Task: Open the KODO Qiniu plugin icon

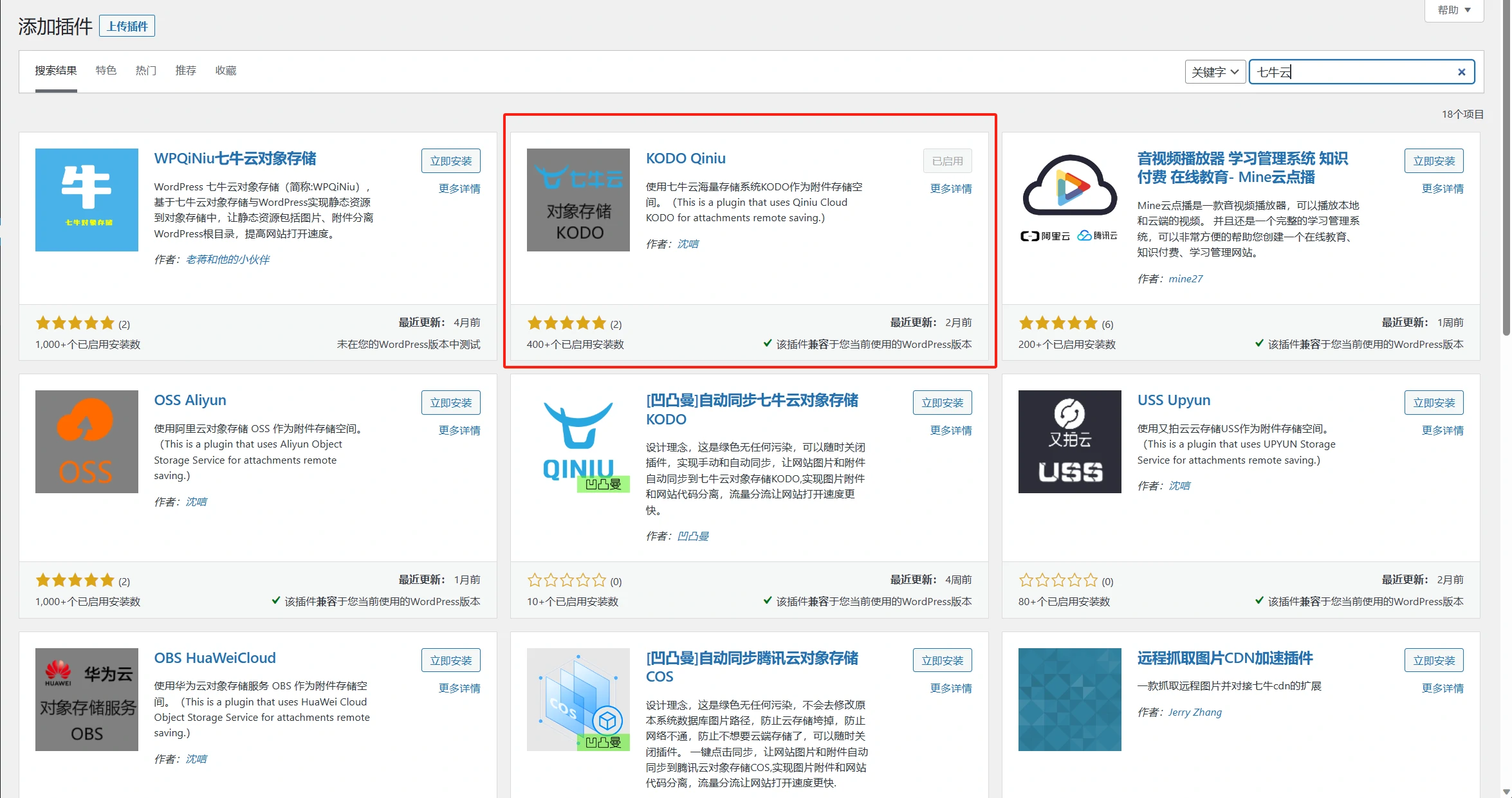Action: click(x=578, y=200)
